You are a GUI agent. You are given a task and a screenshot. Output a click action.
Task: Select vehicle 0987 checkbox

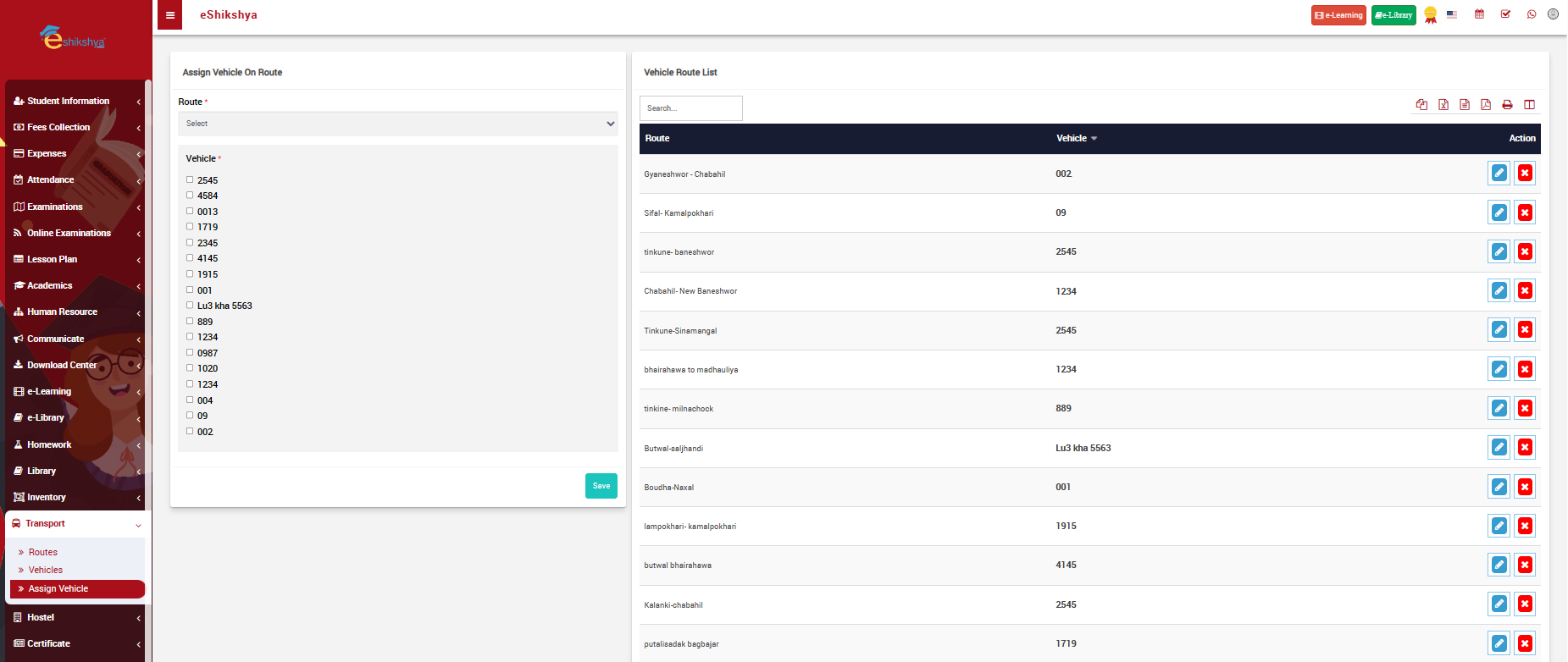pyautogui.click(x=190, y=353)
